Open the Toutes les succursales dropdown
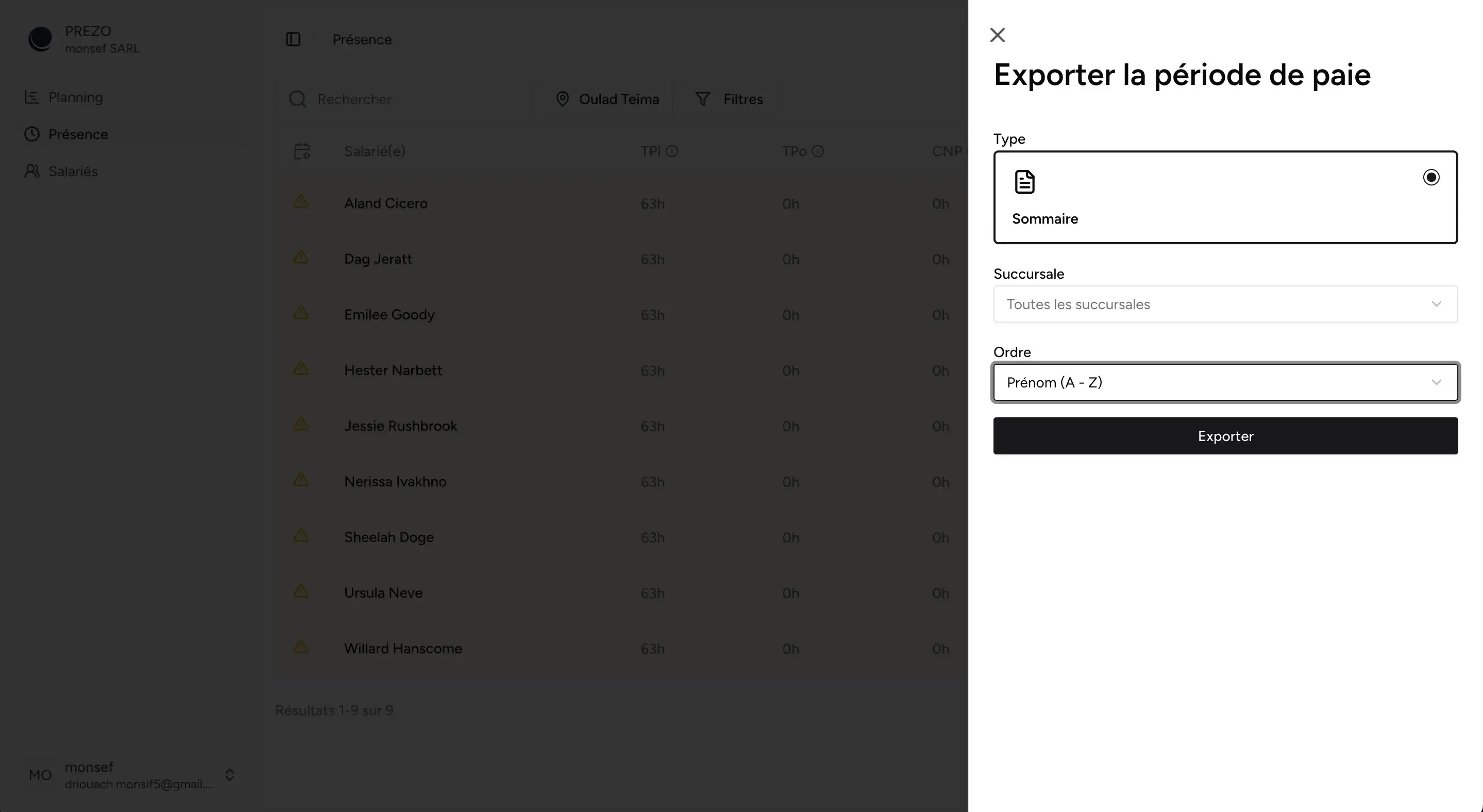The height and width of the screenshot is (812, 1483). [x=1225, y=304]
